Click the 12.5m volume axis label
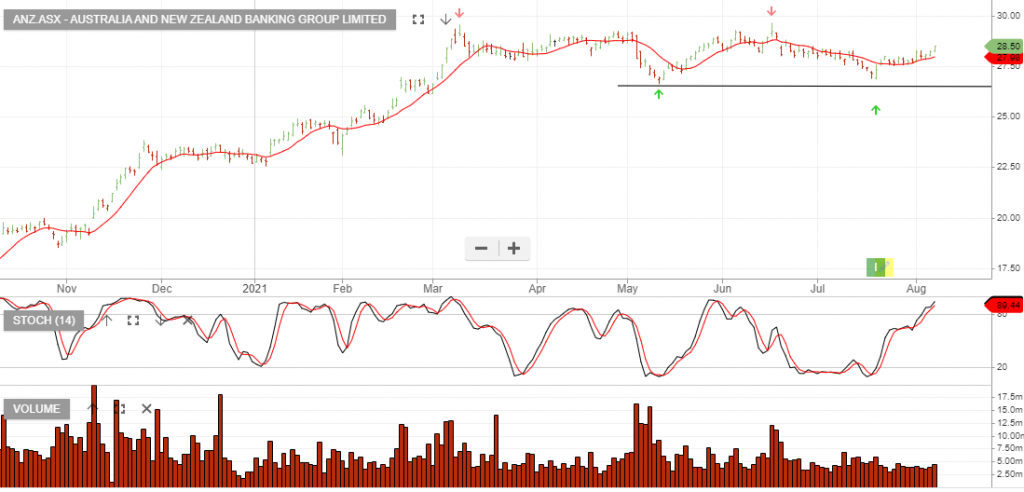1024x492 pixels. click(x=1008, y=422)
